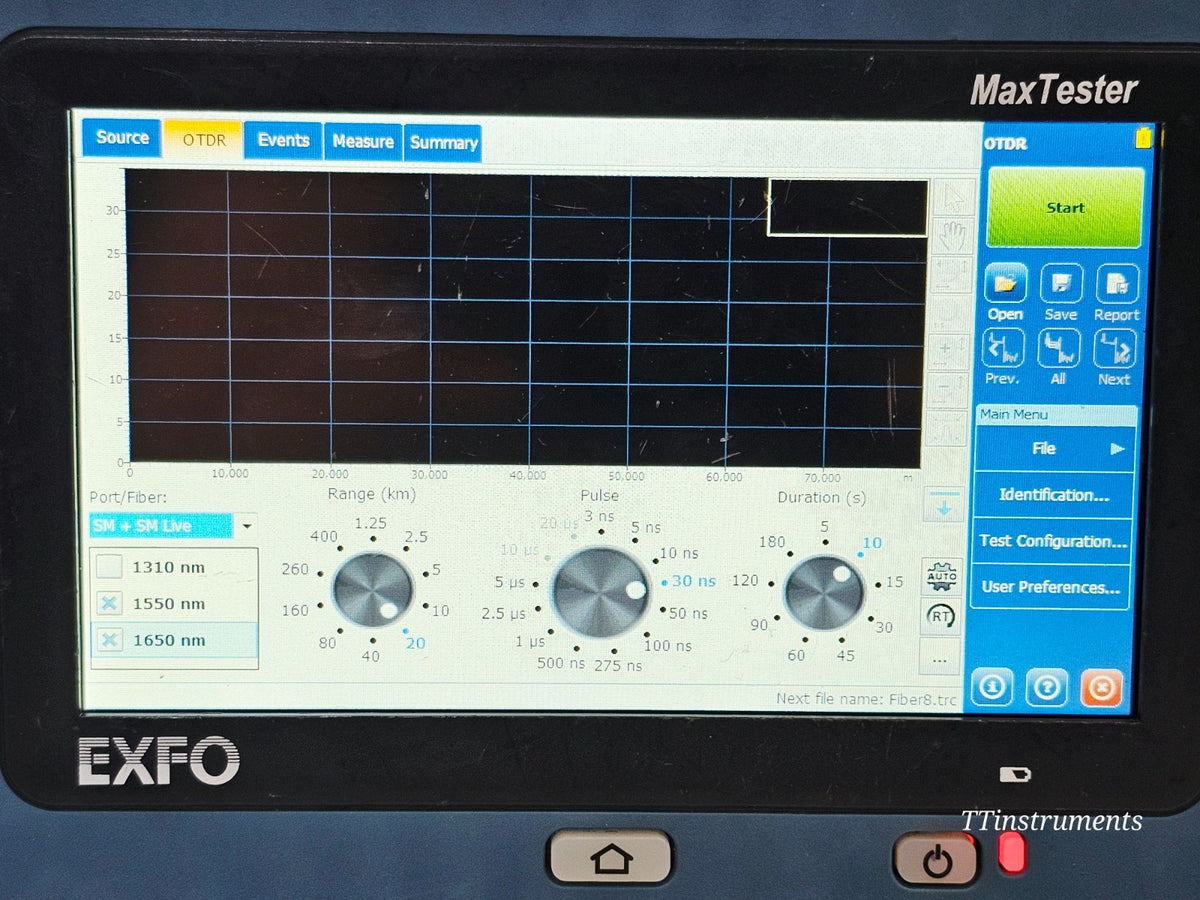Select the OTDR tab
The height and width of the screenshot is (900, 1200).
(x=203, y=140)
